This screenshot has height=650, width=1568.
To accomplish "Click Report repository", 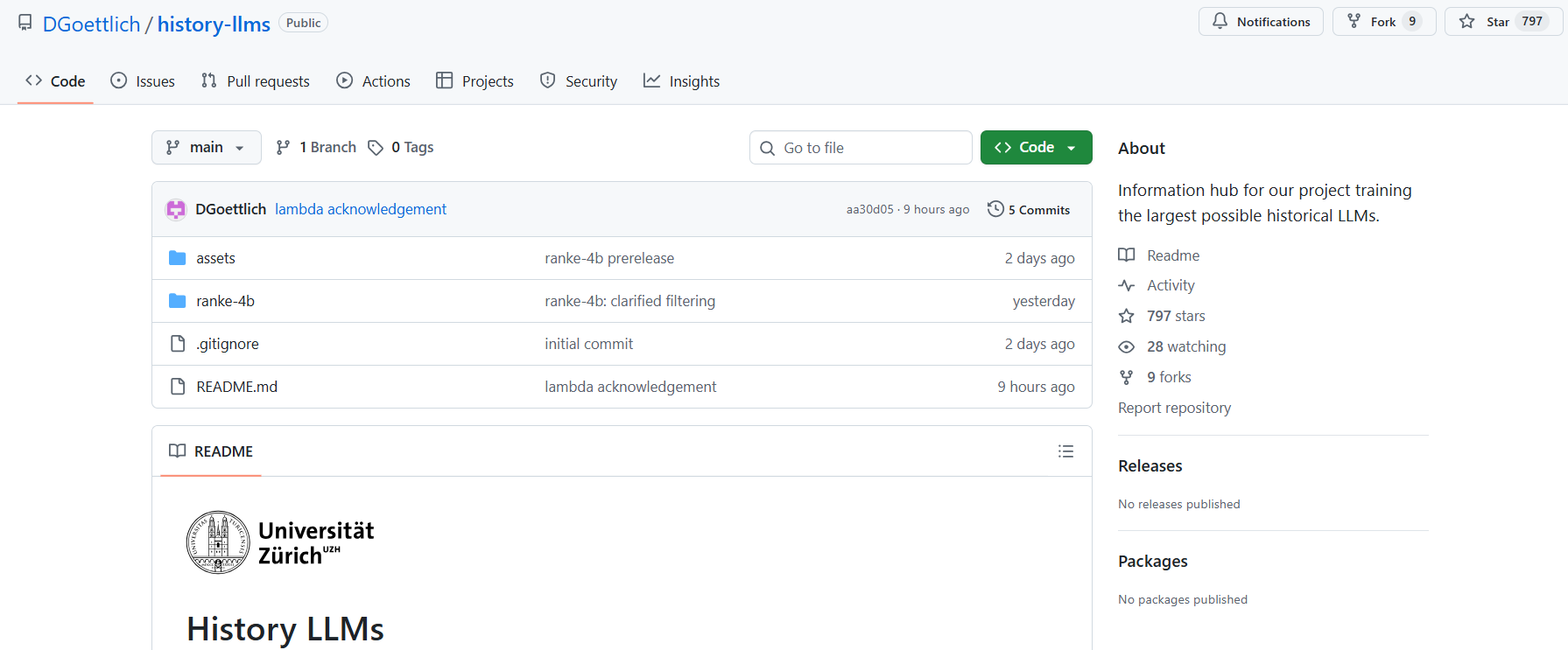I will 1174,408.
